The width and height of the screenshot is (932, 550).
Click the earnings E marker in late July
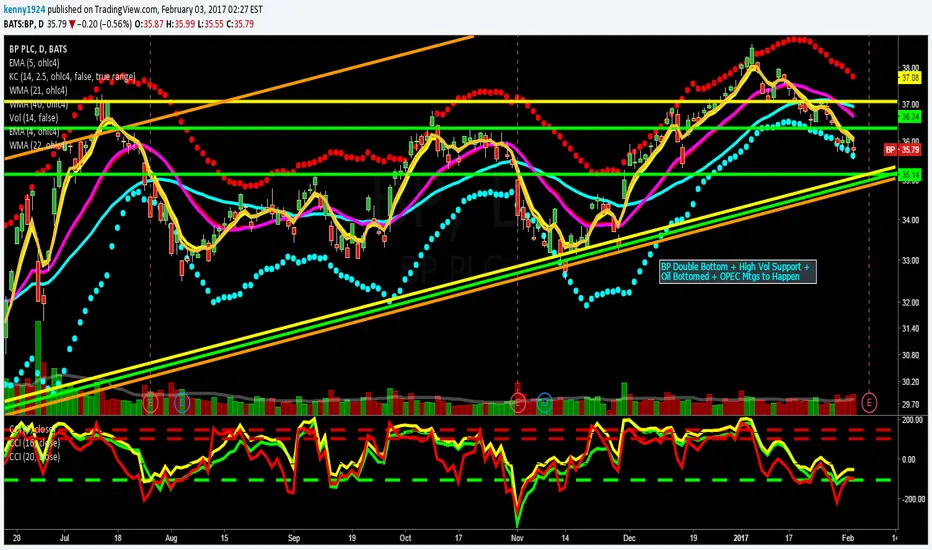click(x=150, y=403)
